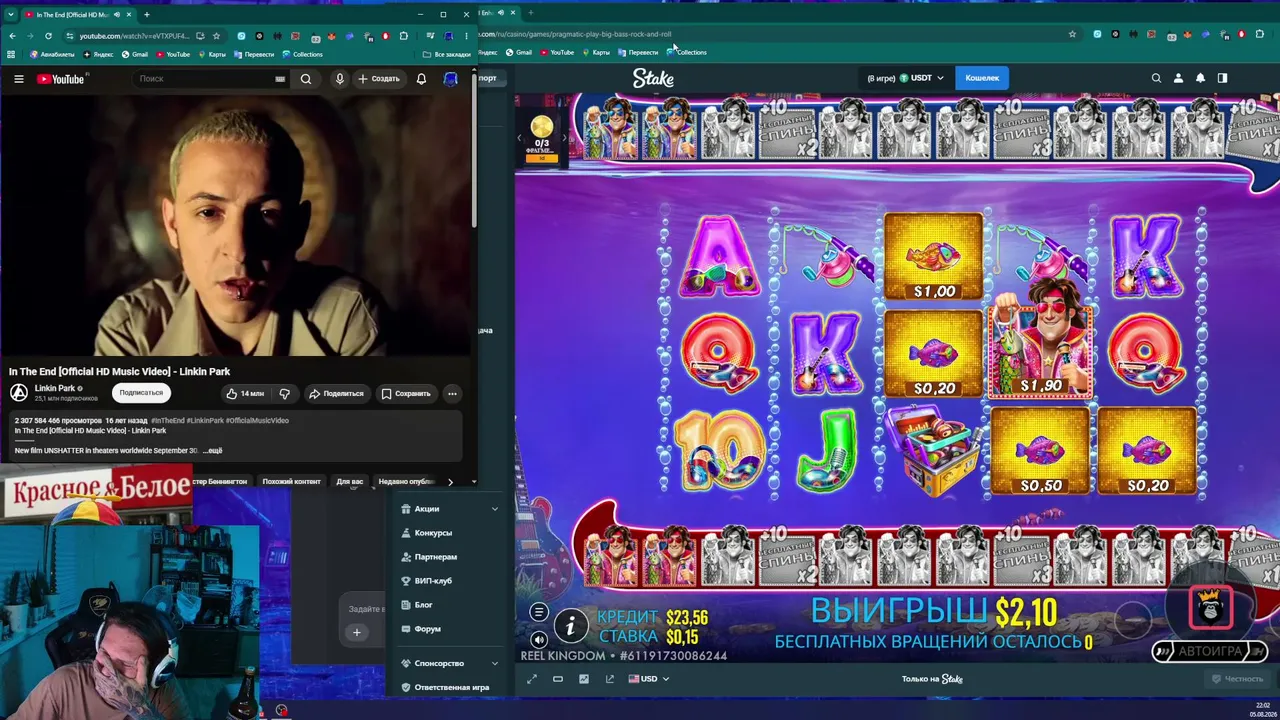Open Stake notifications bell
Viewport: 1280px width, 720px height.
click(1200, 78)
